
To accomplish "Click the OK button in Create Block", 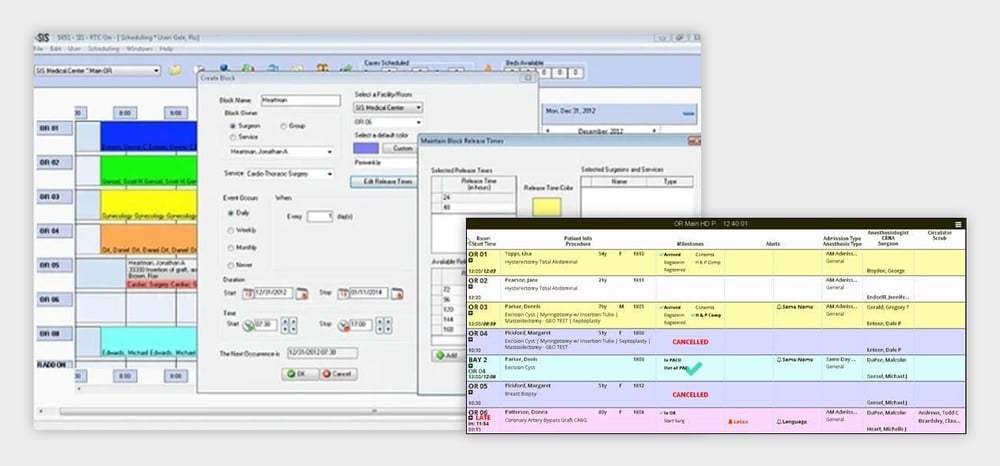I will click(x=300, y=374).
